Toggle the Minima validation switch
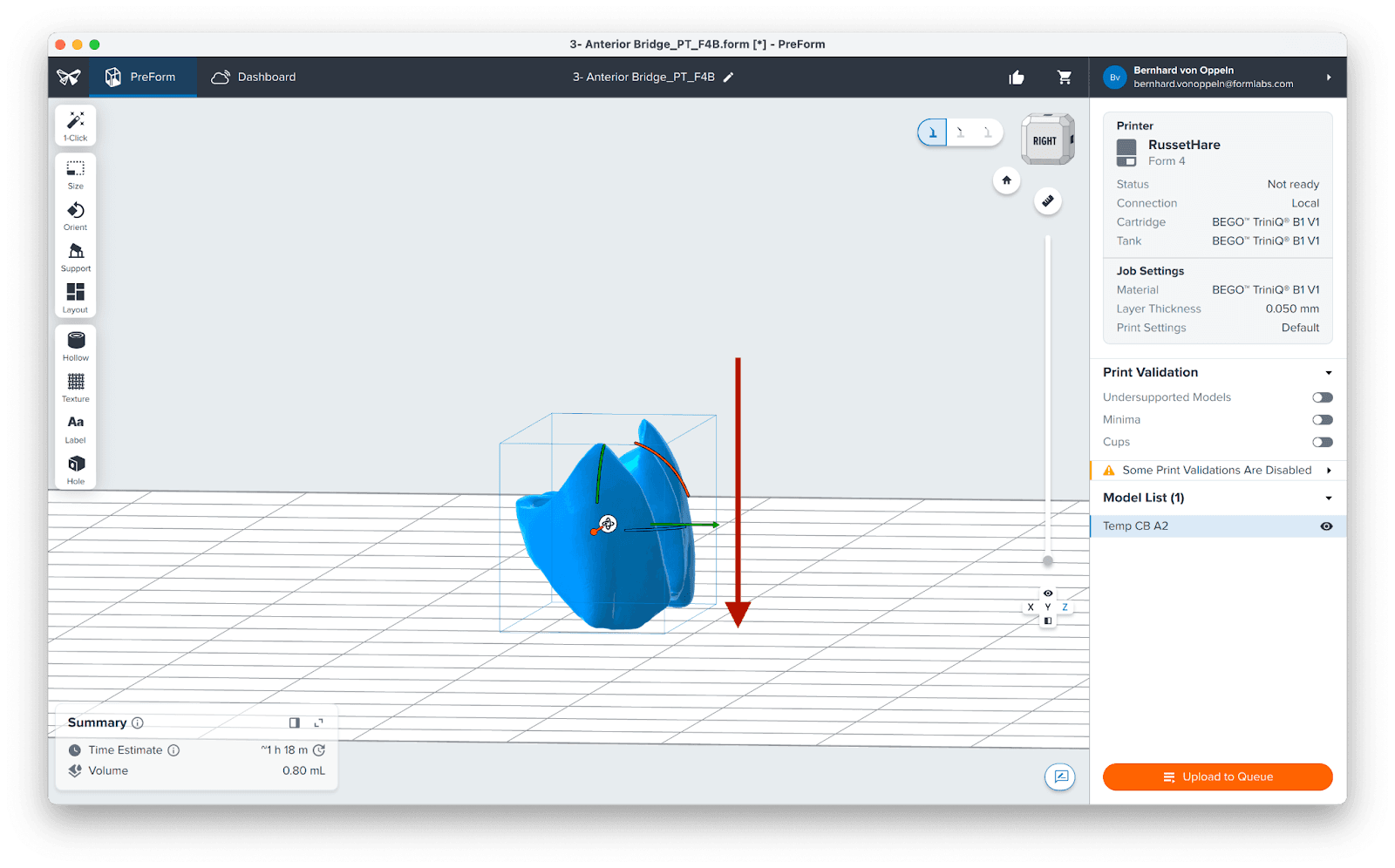Image resolution: width=1395 pixels, height=868 pixels. pyautogui.click(x=1323, y=420)
